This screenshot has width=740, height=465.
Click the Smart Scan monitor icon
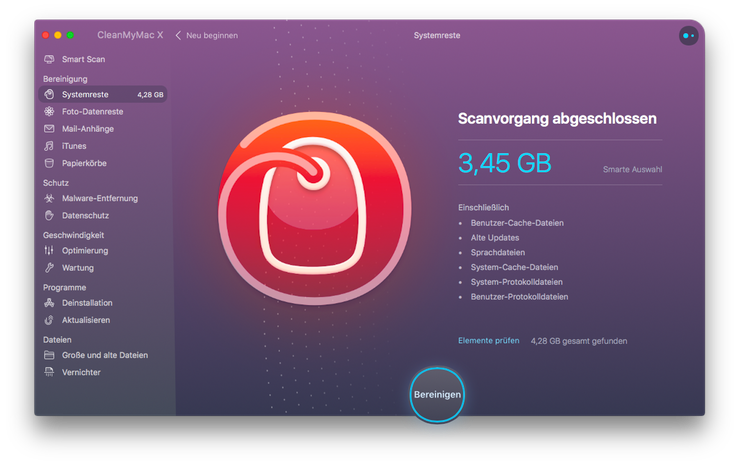point(49,59)
